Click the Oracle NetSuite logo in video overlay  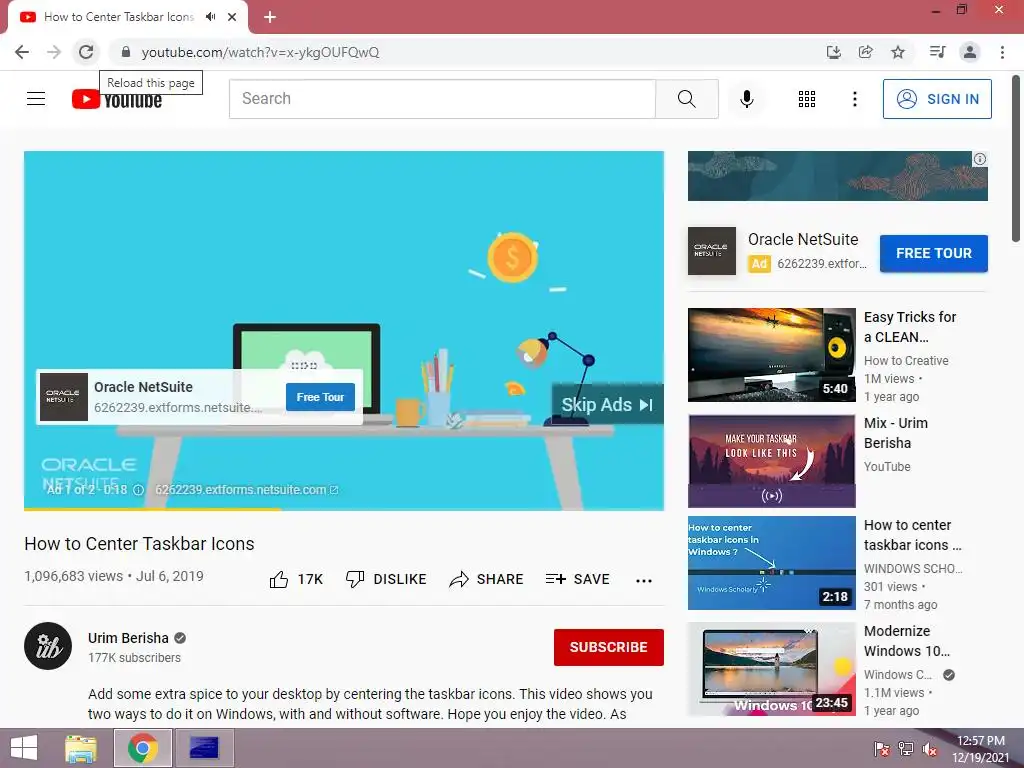63,397
